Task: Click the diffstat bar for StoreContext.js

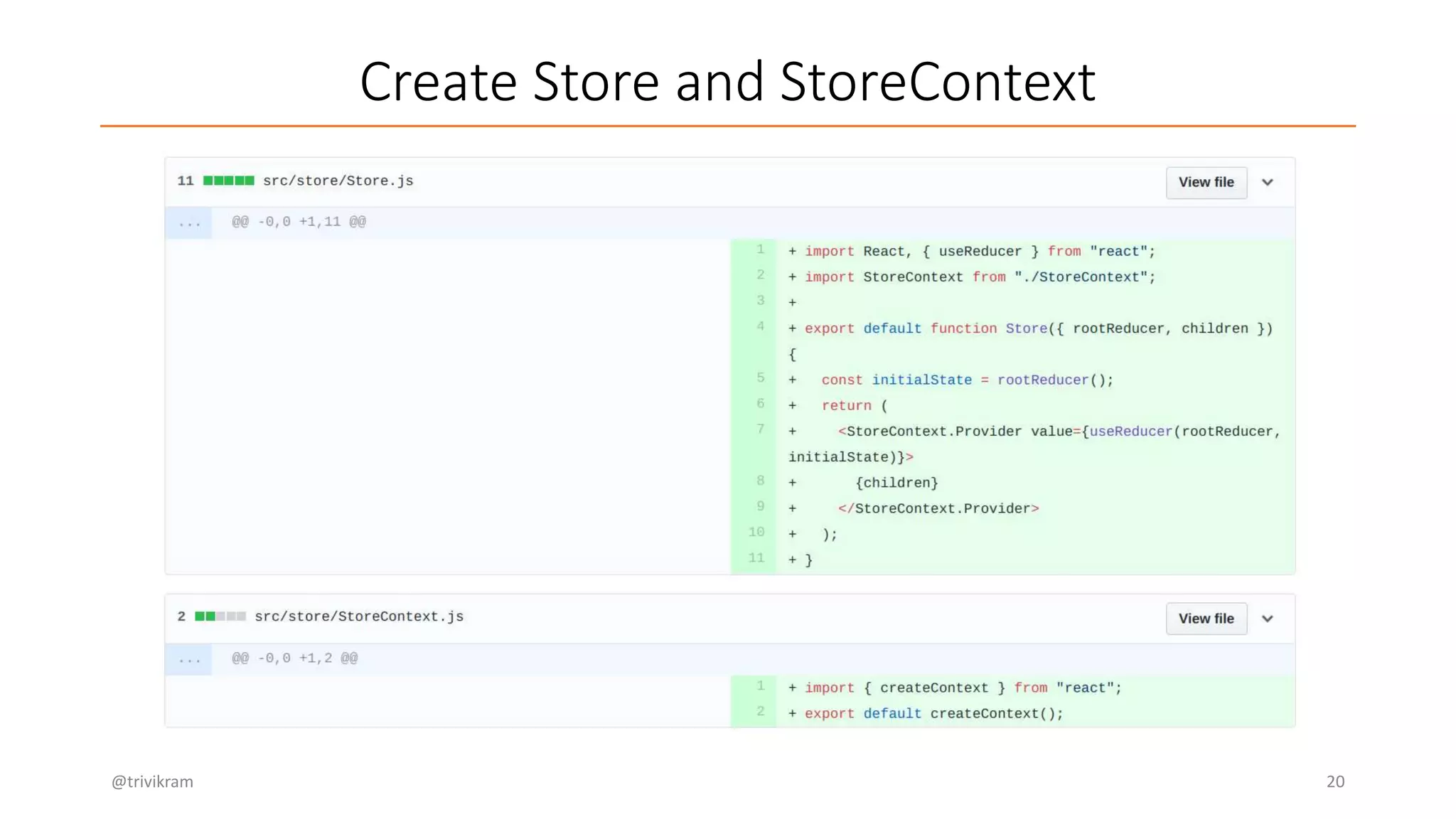Action: click(220, 616)
